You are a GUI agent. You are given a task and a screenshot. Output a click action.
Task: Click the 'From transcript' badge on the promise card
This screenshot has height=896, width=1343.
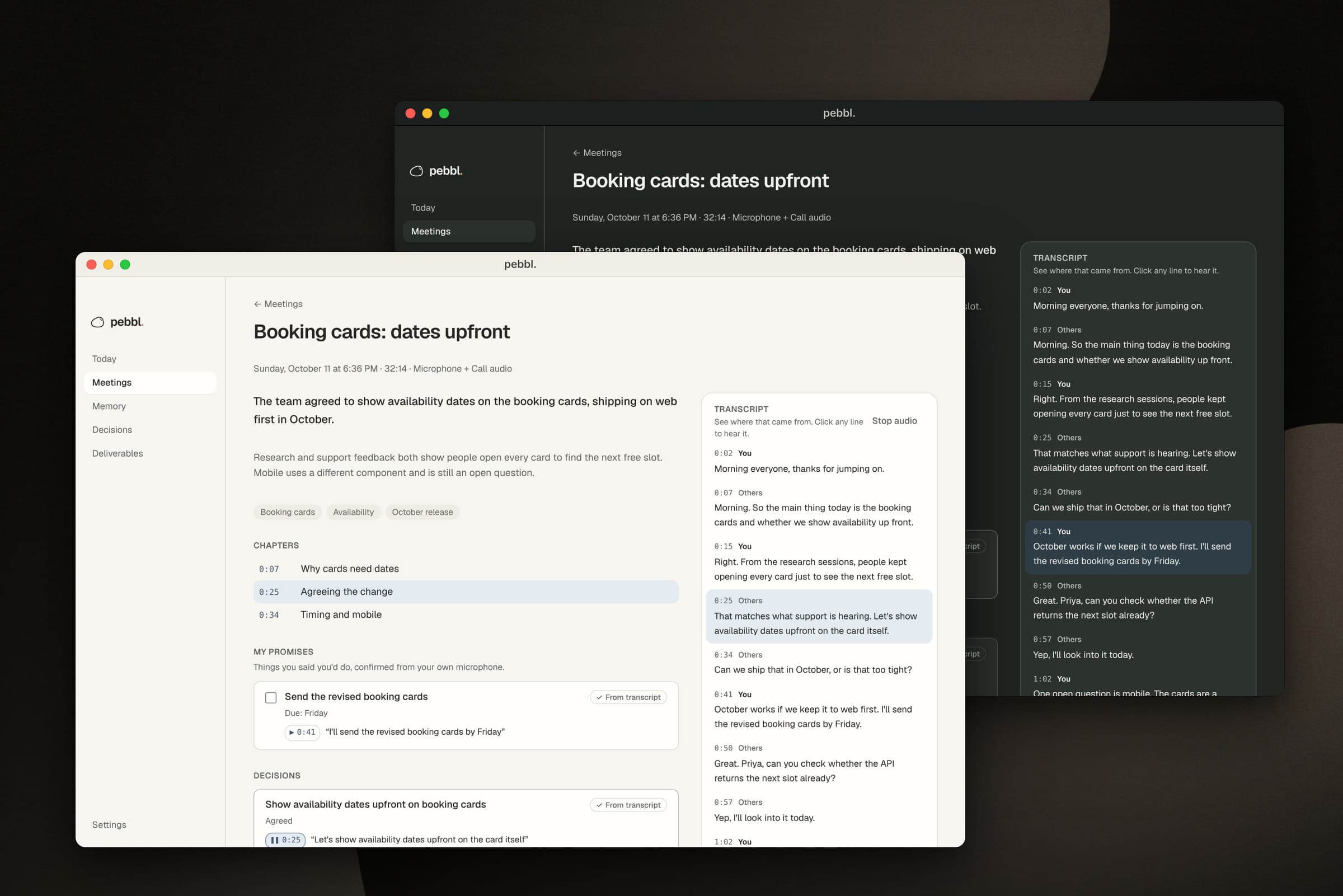pos(628,697)
